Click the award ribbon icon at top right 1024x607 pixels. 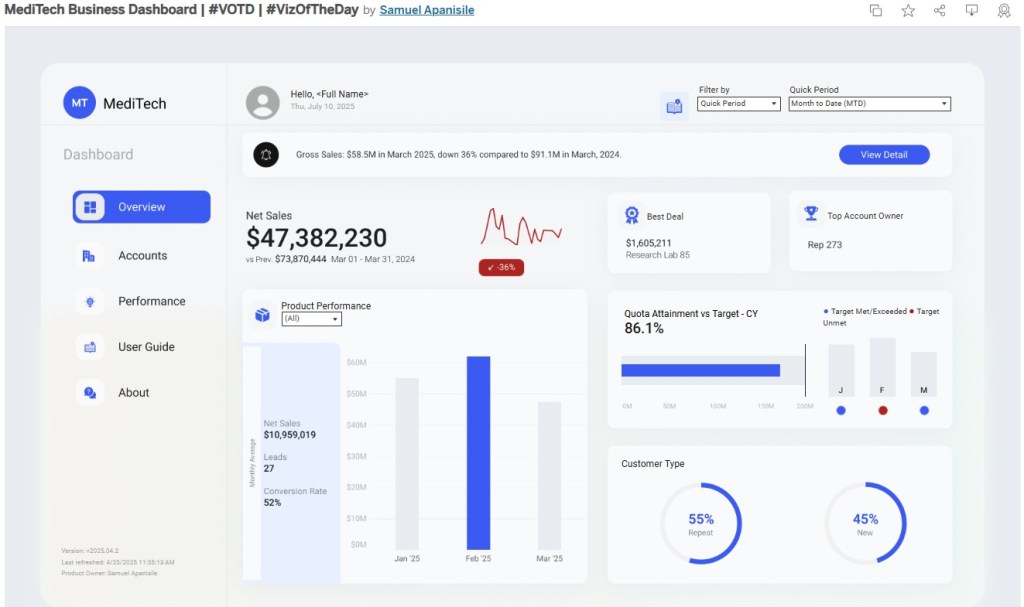tap(1004, 10)
